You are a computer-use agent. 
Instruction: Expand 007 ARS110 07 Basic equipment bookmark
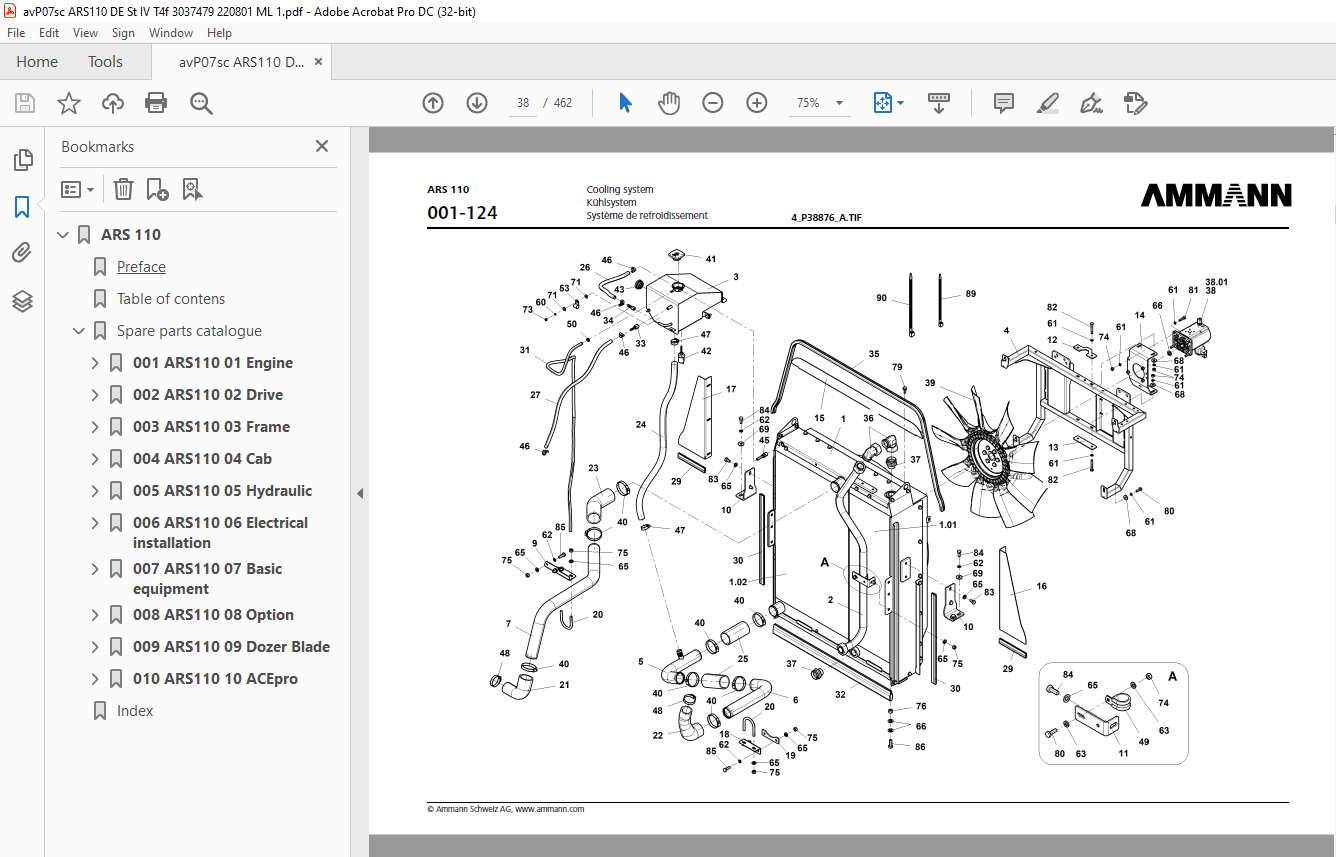coord(95,569)
